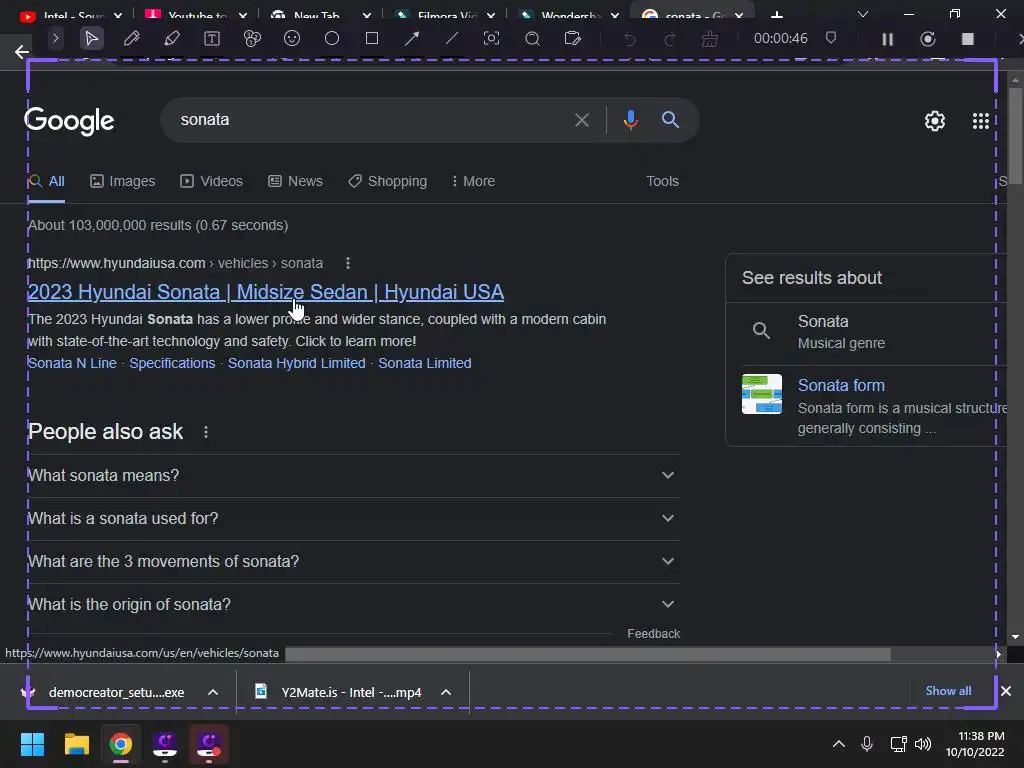Restart the recording with circular icon
The image size is (1024, 768).
(x=927, y=39)
